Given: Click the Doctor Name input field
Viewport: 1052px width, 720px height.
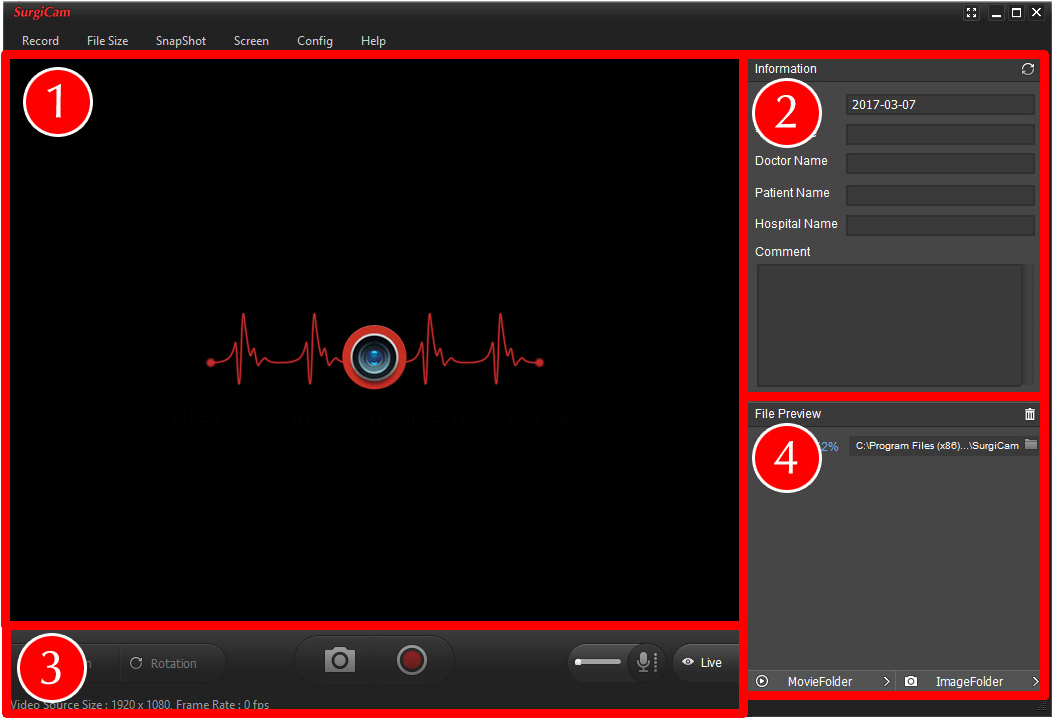Looking at the screenshot, I should point(940,163).
